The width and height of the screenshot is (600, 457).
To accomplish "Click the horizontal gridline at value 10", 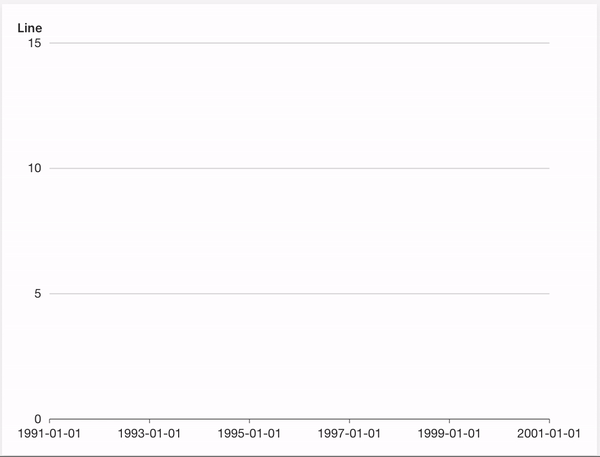I will [300, 168].
